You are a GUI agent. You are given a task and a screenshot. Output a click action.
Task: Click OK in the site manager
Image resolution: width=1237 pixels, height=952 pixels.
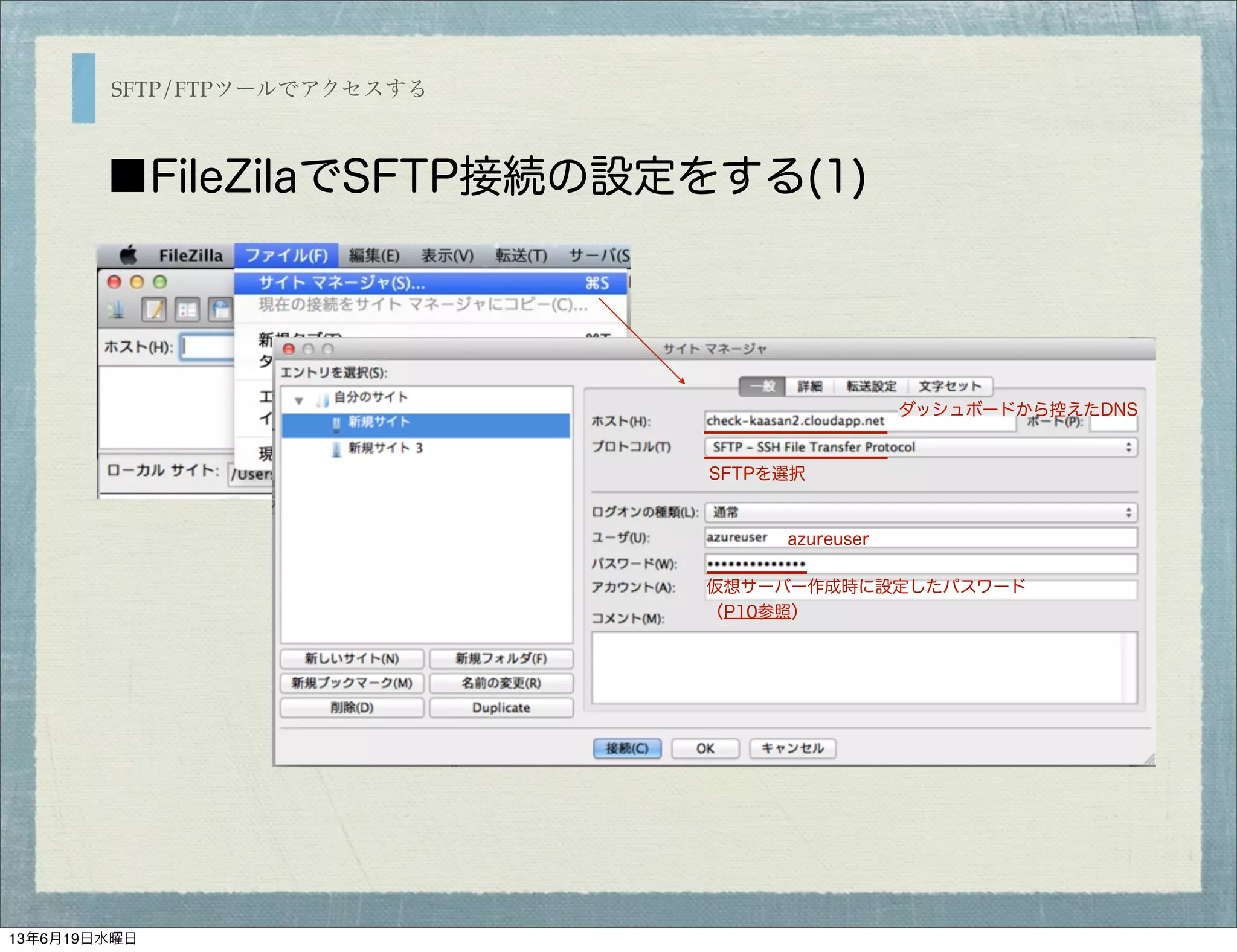click(705, 748)
